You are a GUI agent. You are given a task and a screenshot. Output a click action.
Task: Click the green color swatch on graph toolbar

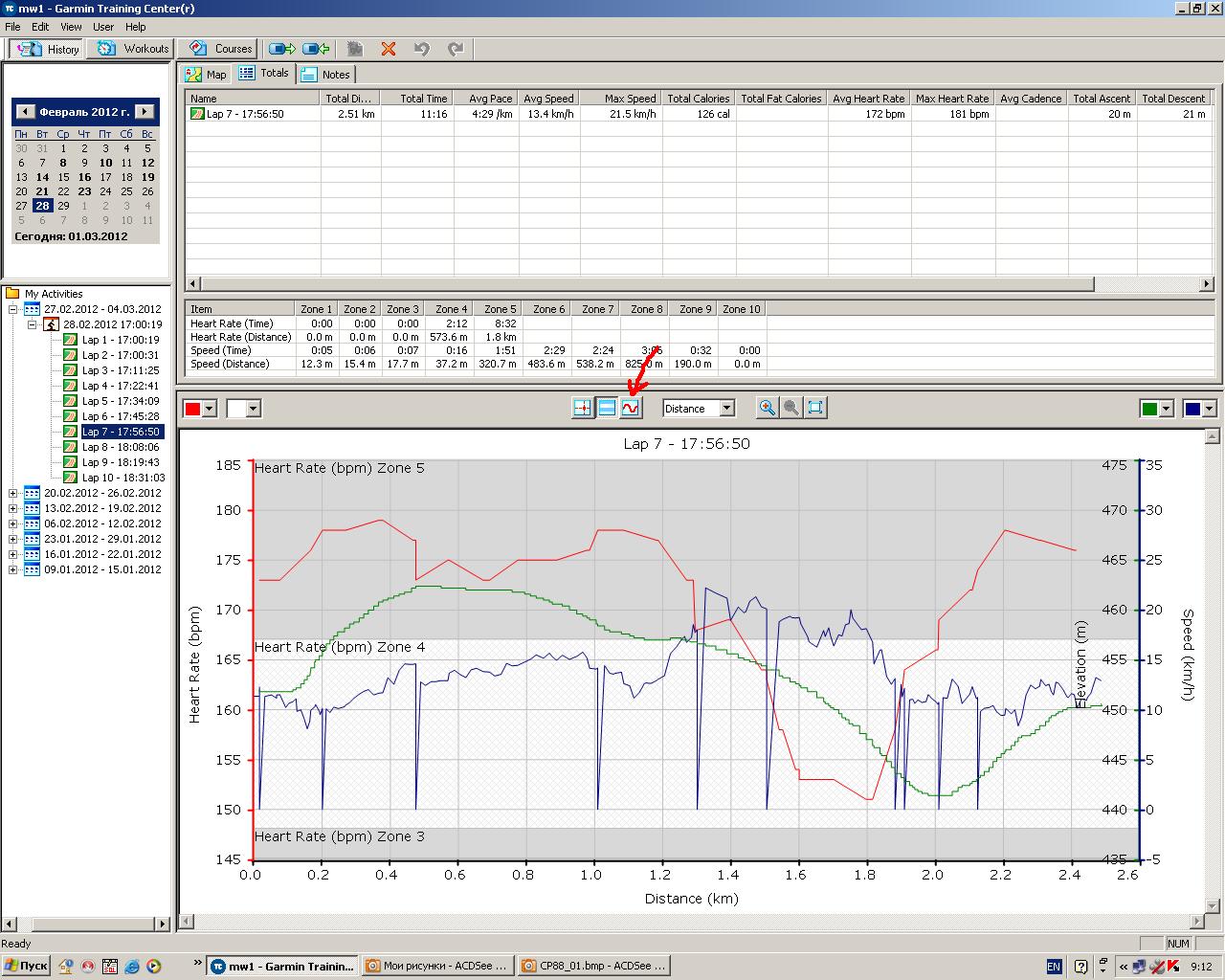coord(1148,409)
